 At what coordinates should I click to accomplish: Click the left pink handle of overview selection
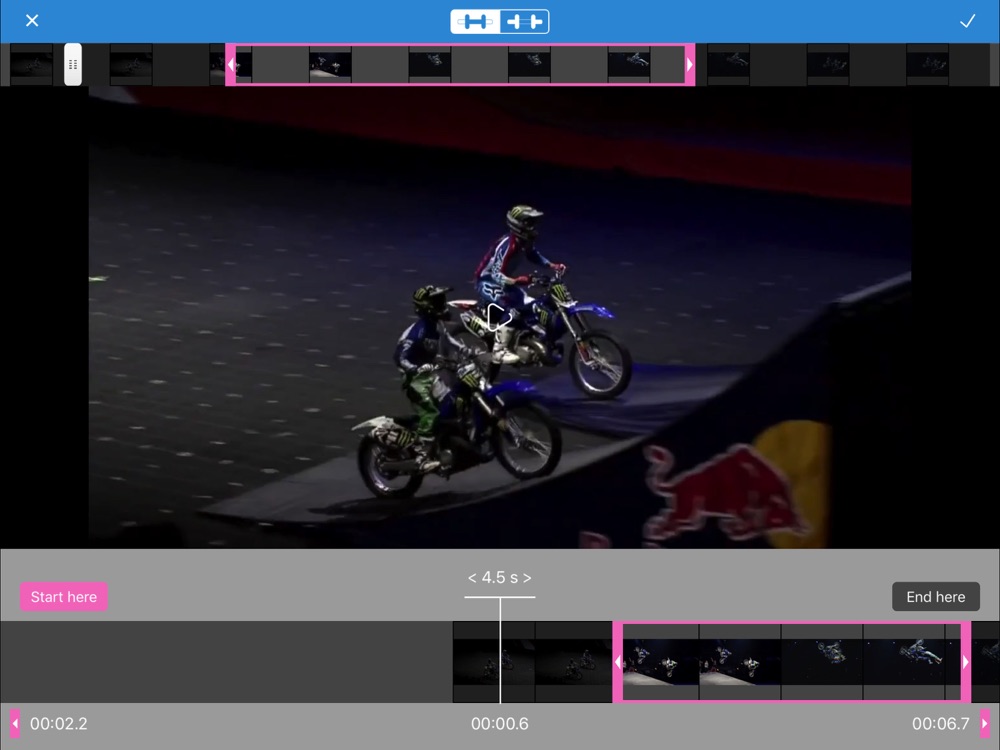231,64
